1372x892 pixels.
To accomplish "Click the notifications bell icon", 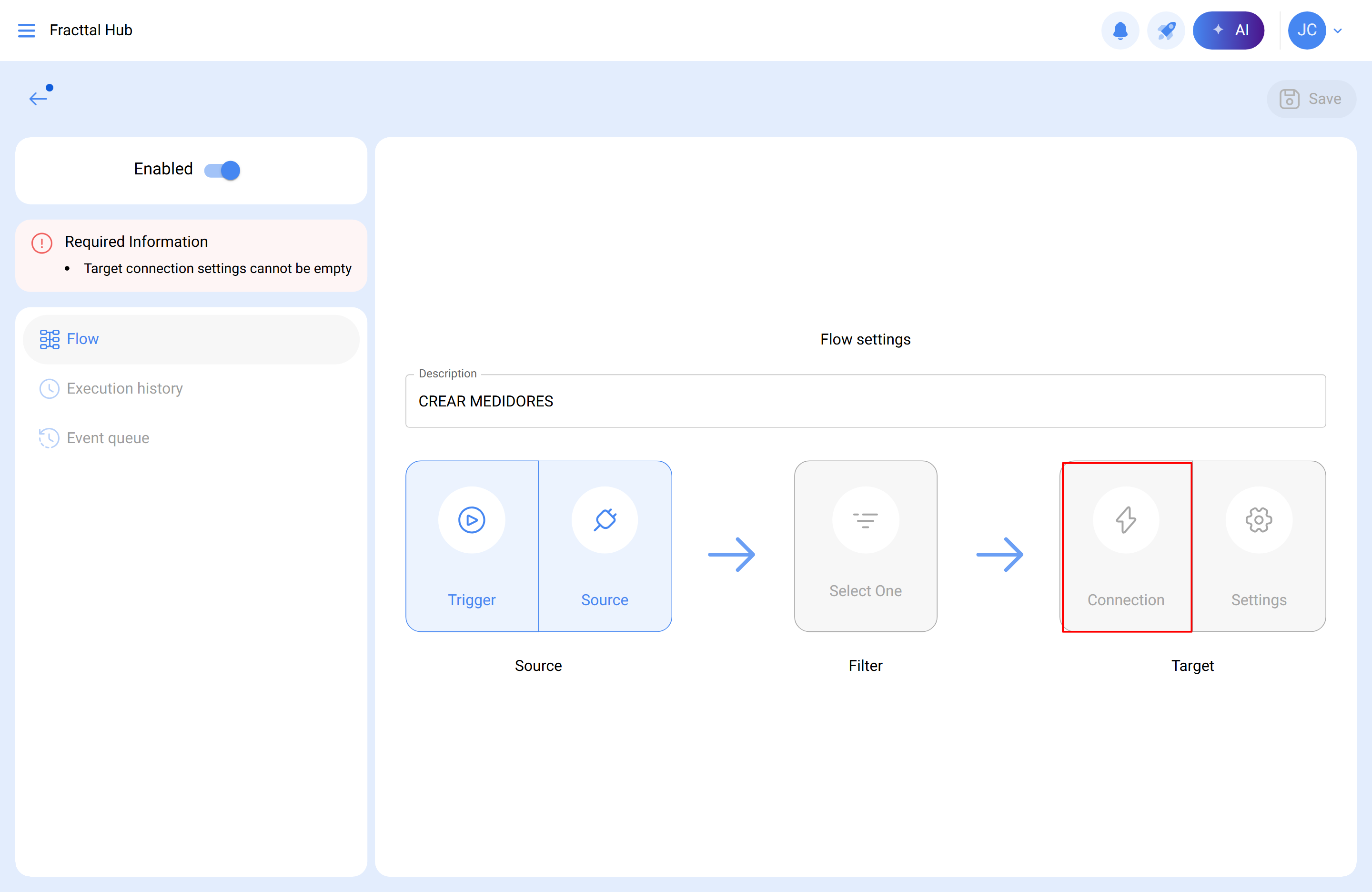I will click(1120, 30).
